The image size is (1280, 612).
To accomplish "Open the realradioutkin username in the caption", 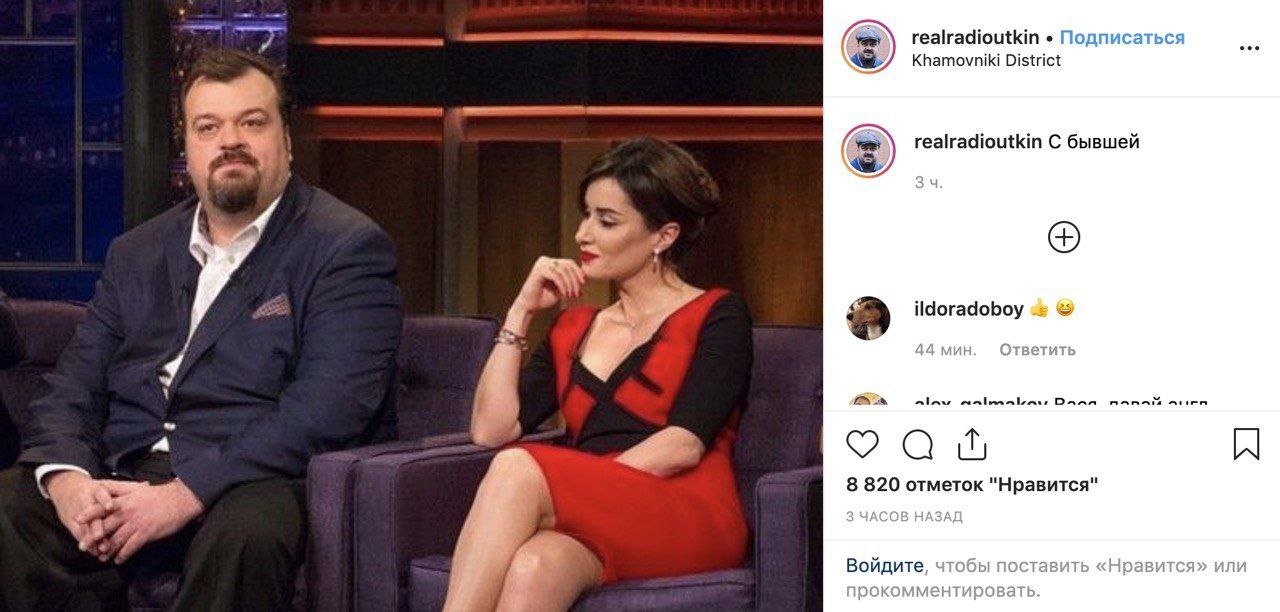I will [978, 142].
